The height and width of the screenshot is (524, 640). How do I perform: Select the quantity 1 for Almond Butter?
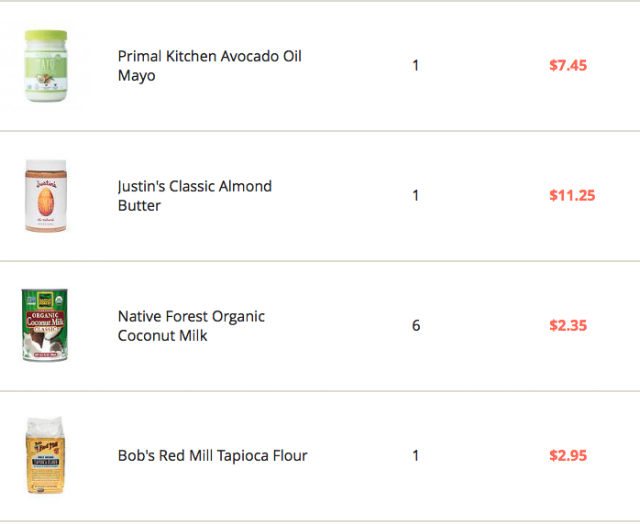point(415,196)
